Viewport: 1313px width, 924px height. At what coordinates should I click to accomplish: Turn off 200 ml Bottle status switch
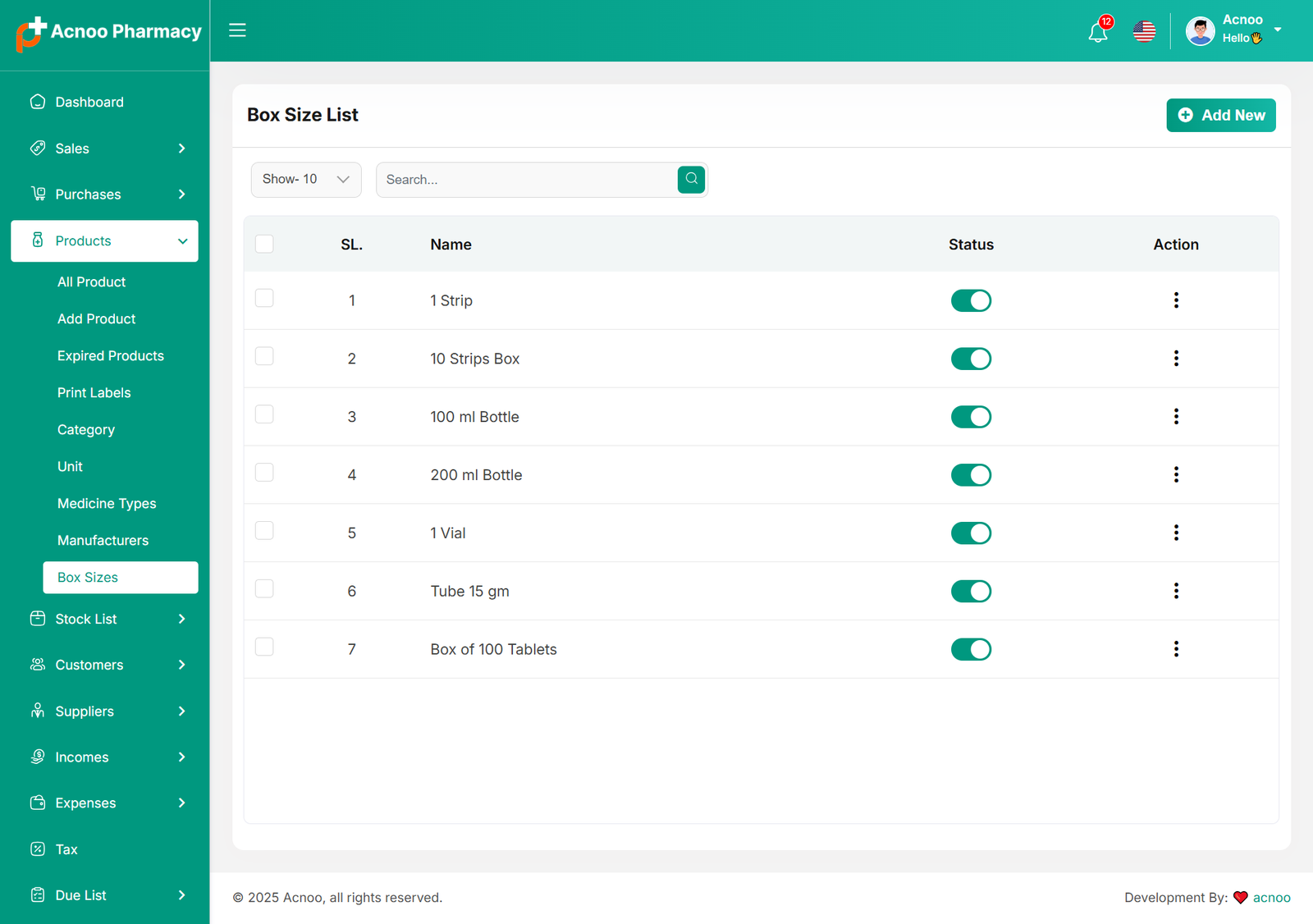pyautogui.click(x=971, y=475)
